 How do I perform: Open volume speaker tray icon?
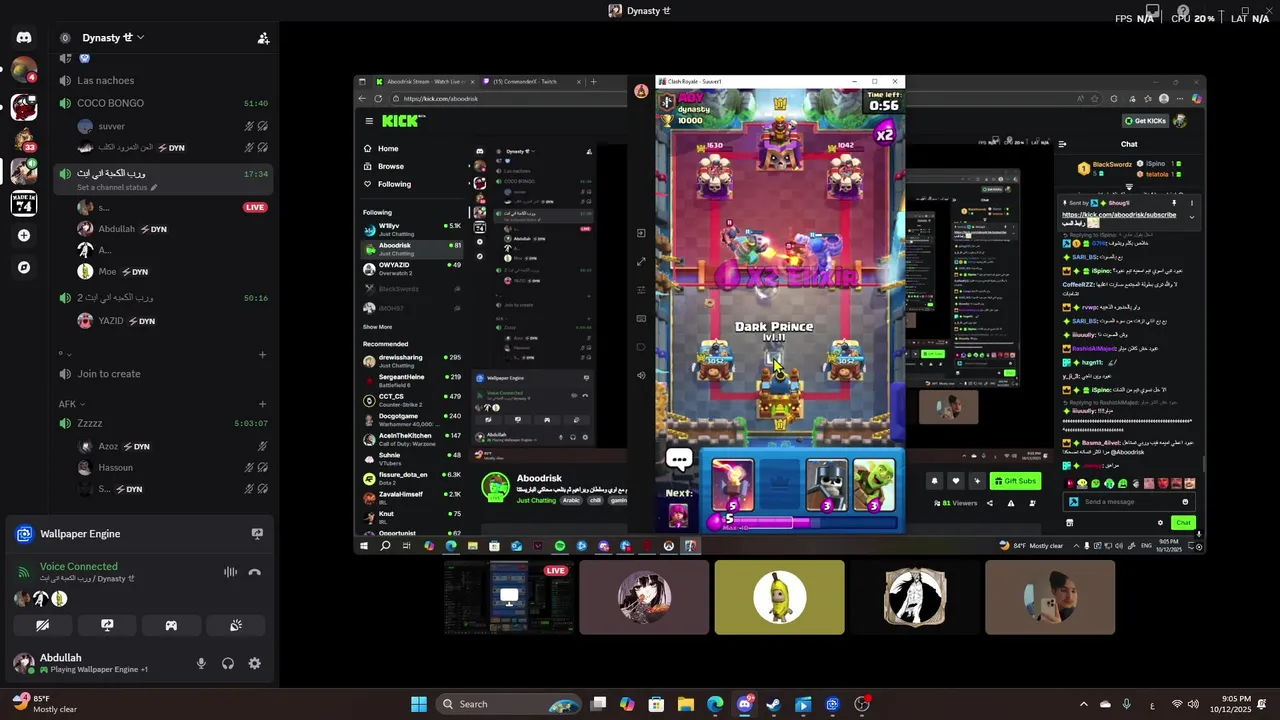click(1193, 704)
